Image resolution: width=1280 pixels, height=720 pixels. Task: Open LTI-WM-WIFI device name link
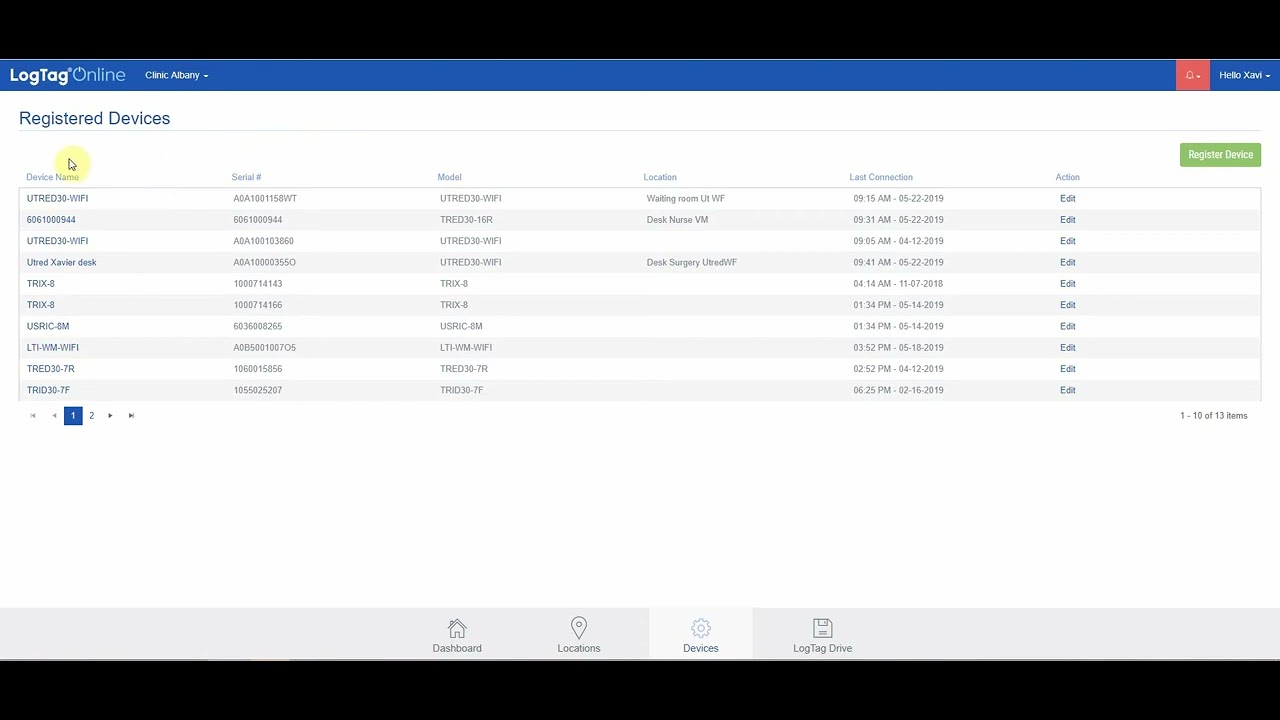(52, 348)
